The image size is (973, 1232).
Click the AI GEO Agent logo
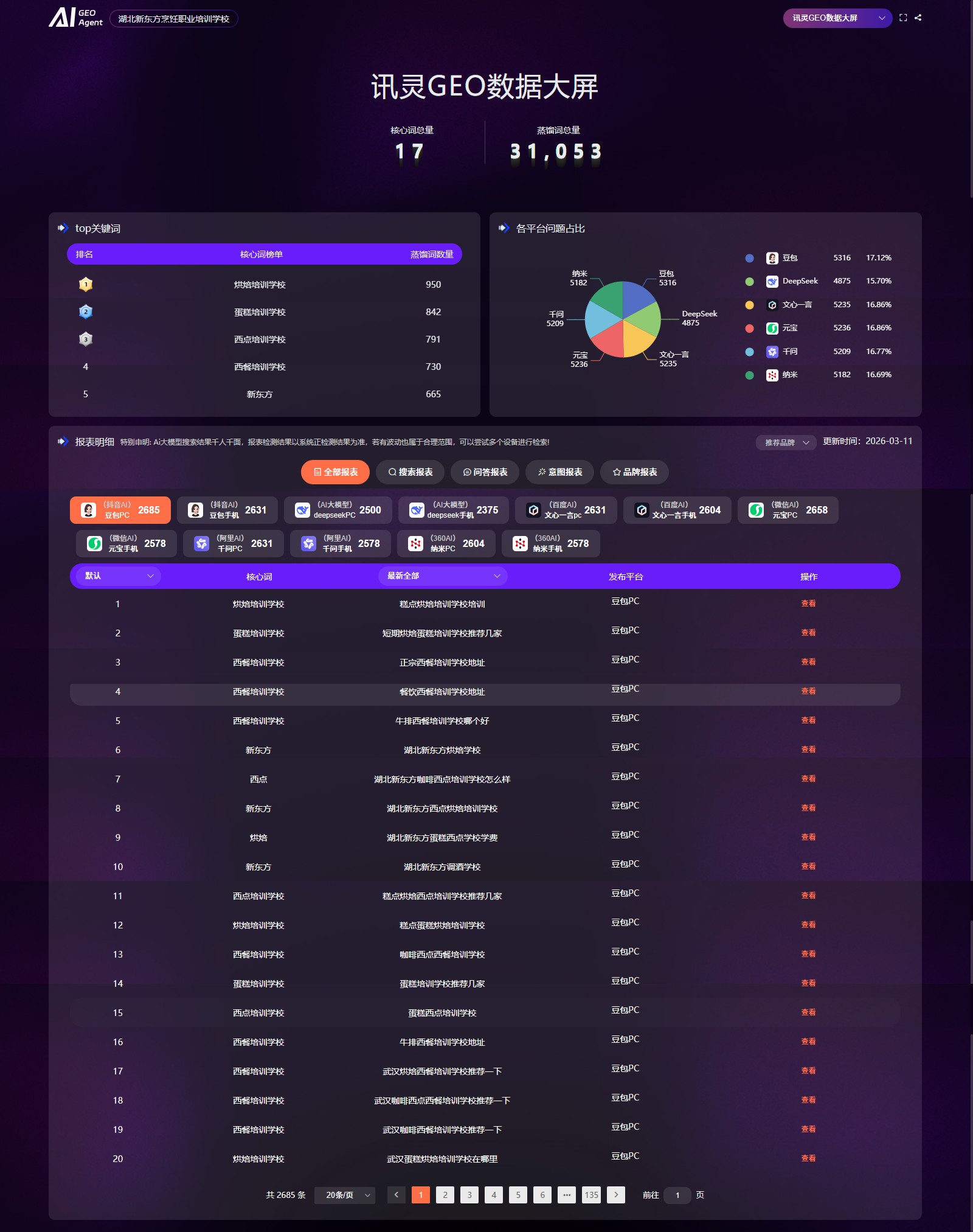point(76,18)
